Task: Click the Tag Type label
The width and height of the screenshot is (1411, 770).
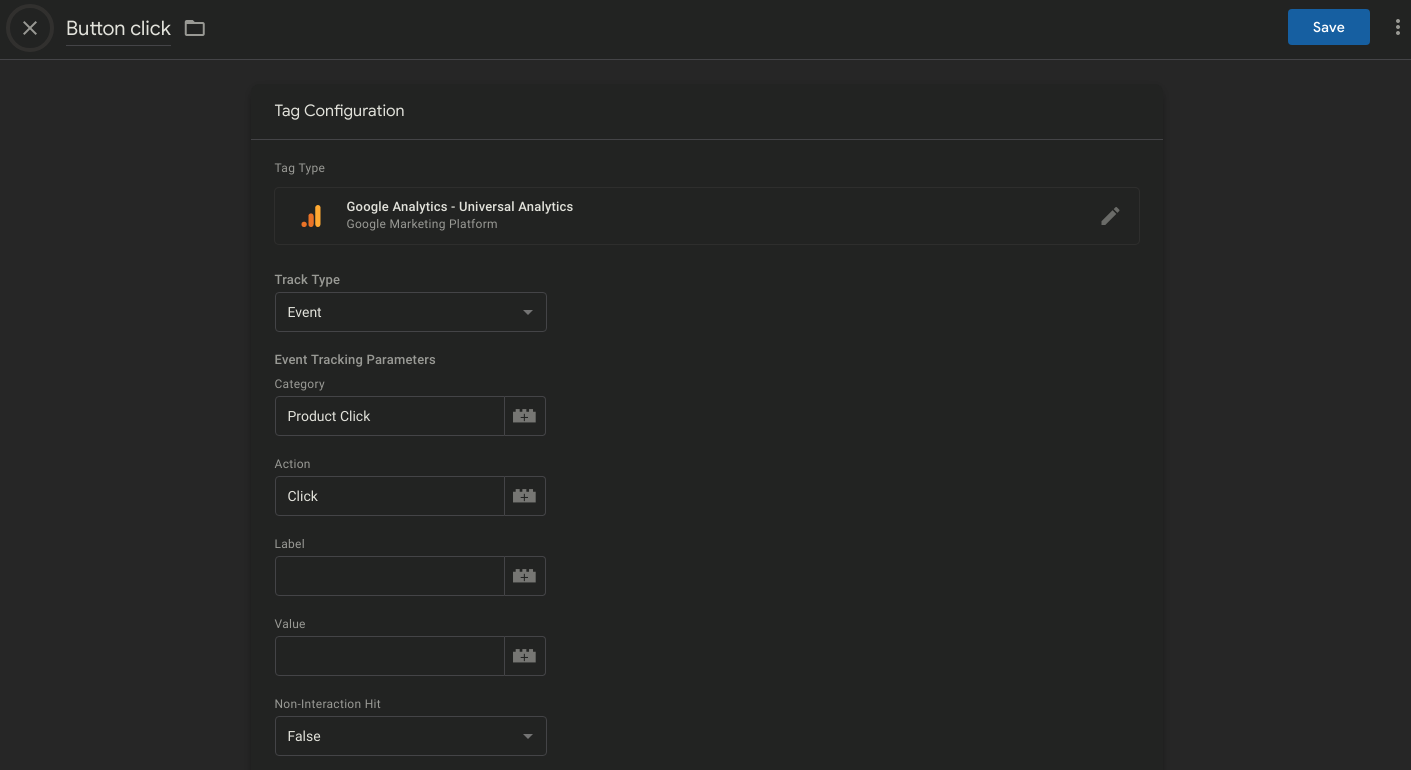Action: (x=300, y=168)
